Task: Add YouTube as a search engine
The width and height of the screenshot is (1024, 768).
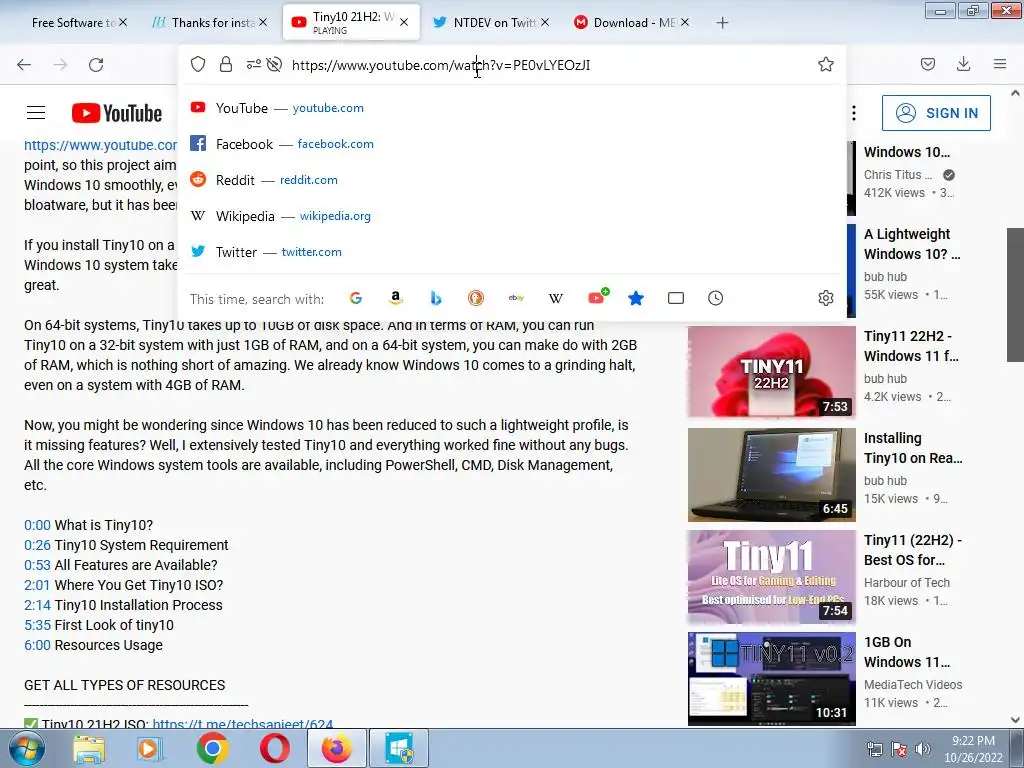Action: 598,297
